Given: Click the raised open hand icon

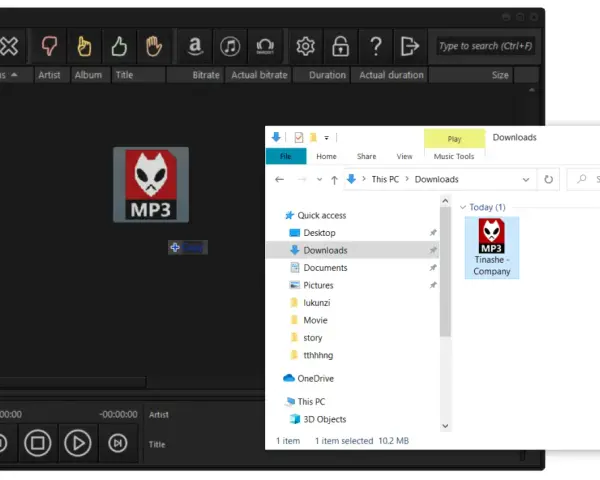Looking at the screenshot, I should (153, 46).
